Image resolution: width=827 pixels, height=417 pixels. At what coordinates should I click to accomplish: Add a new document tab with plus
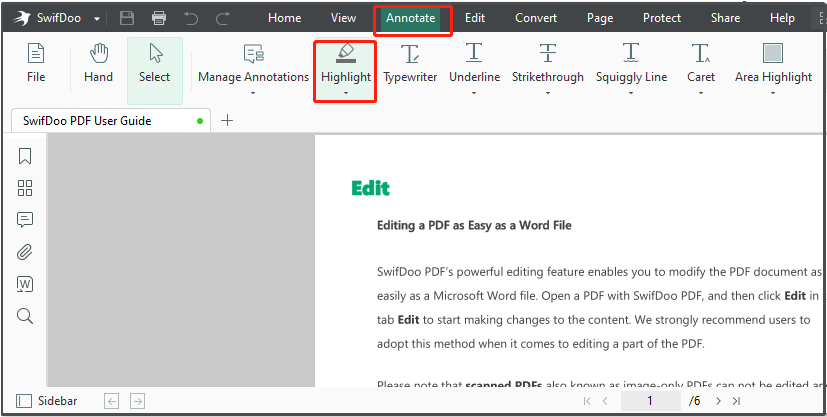point(227,121)
